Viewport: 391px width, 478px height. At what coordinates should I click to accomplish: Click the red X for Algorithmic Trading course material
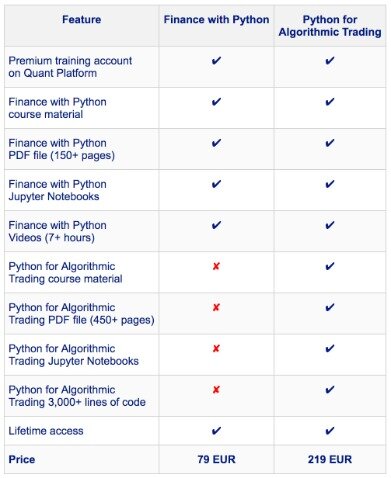(x=216, y=266)
